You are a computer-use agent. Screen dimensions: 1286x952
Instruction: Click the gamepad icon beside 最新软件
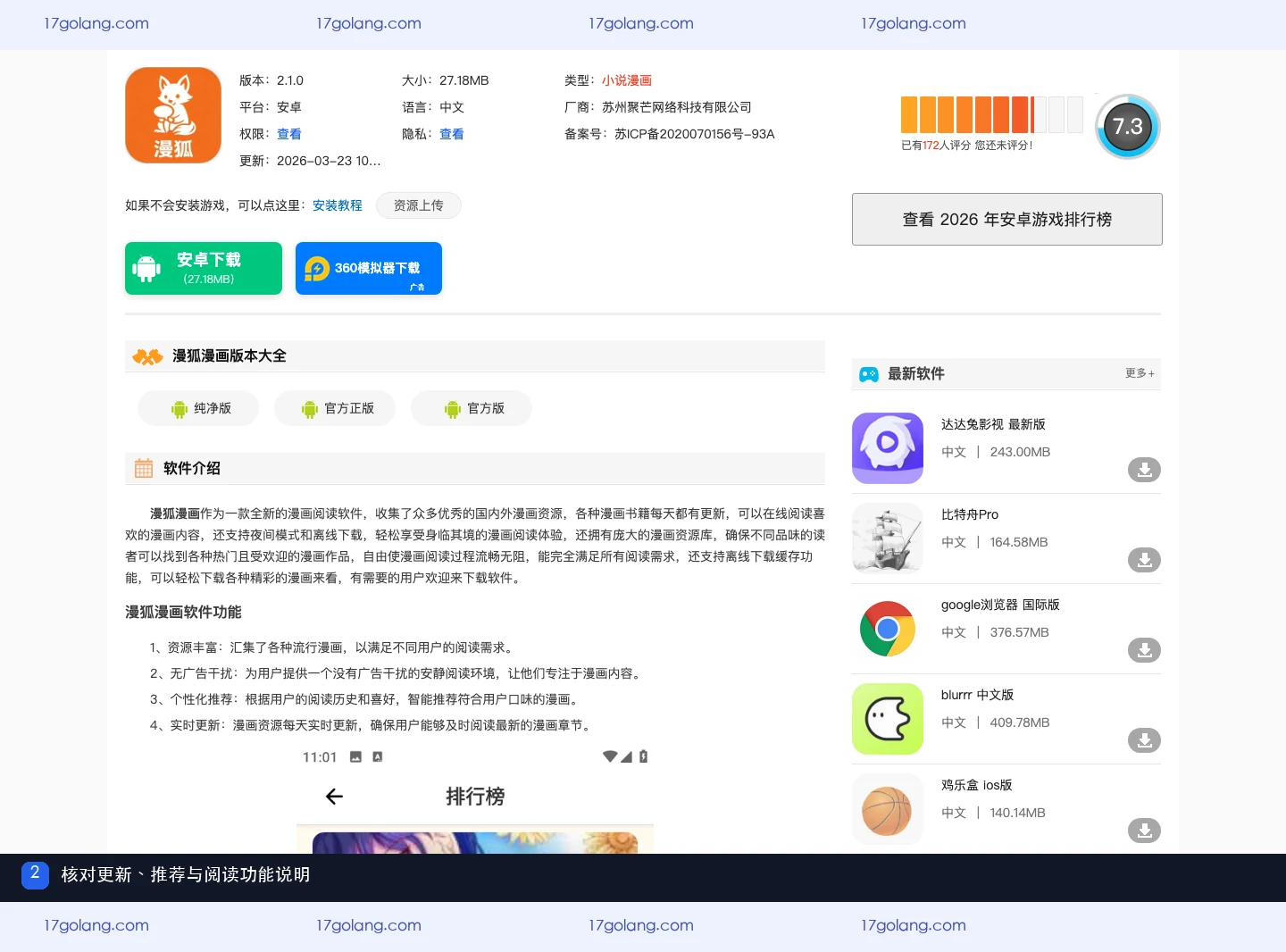[869, 374]
